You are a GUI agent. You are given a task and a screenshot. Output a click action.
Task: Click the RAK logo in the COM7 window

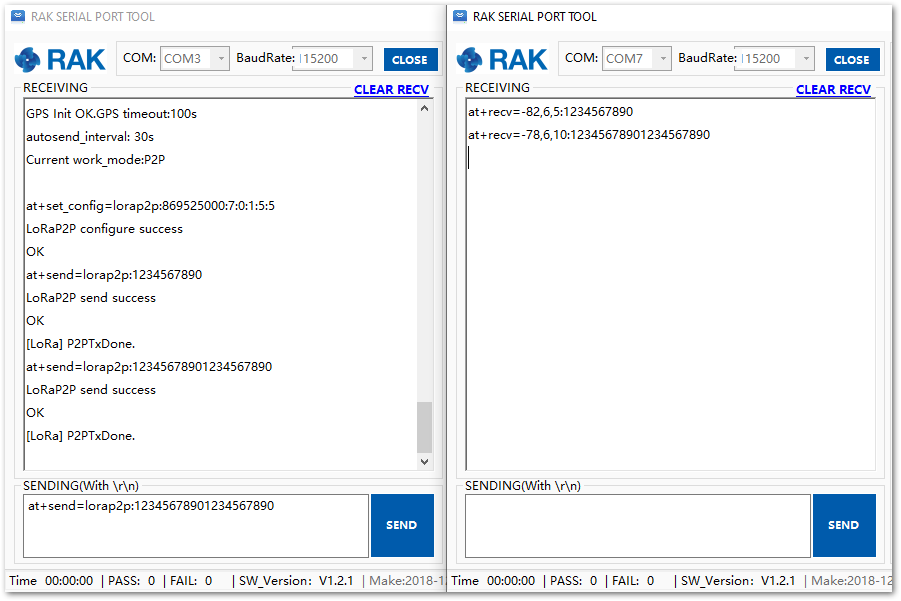coord(502,59)
